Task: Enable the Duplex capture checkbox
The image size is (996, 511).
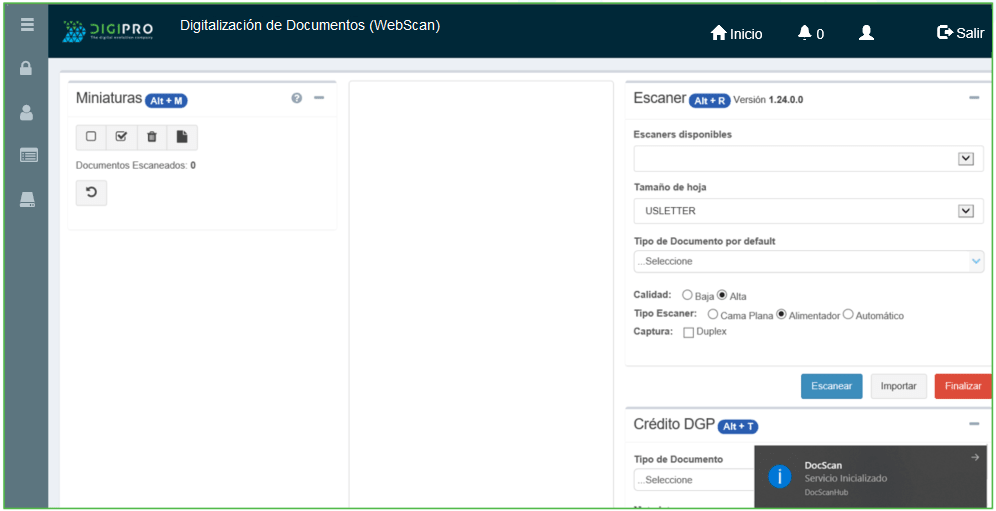Action: tap(688, 332)
